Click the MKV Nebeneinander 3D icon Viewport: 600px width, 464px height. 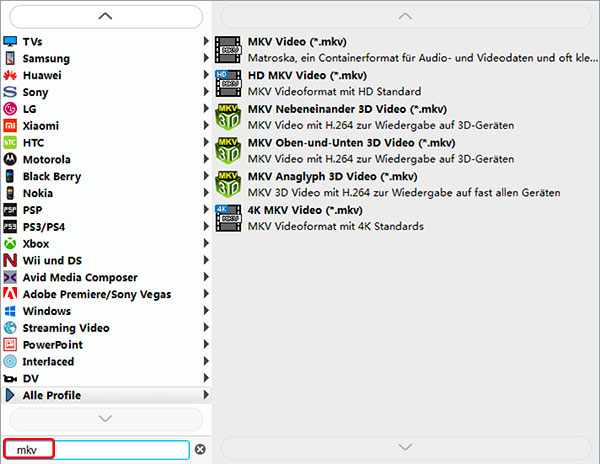click(228, 117)
